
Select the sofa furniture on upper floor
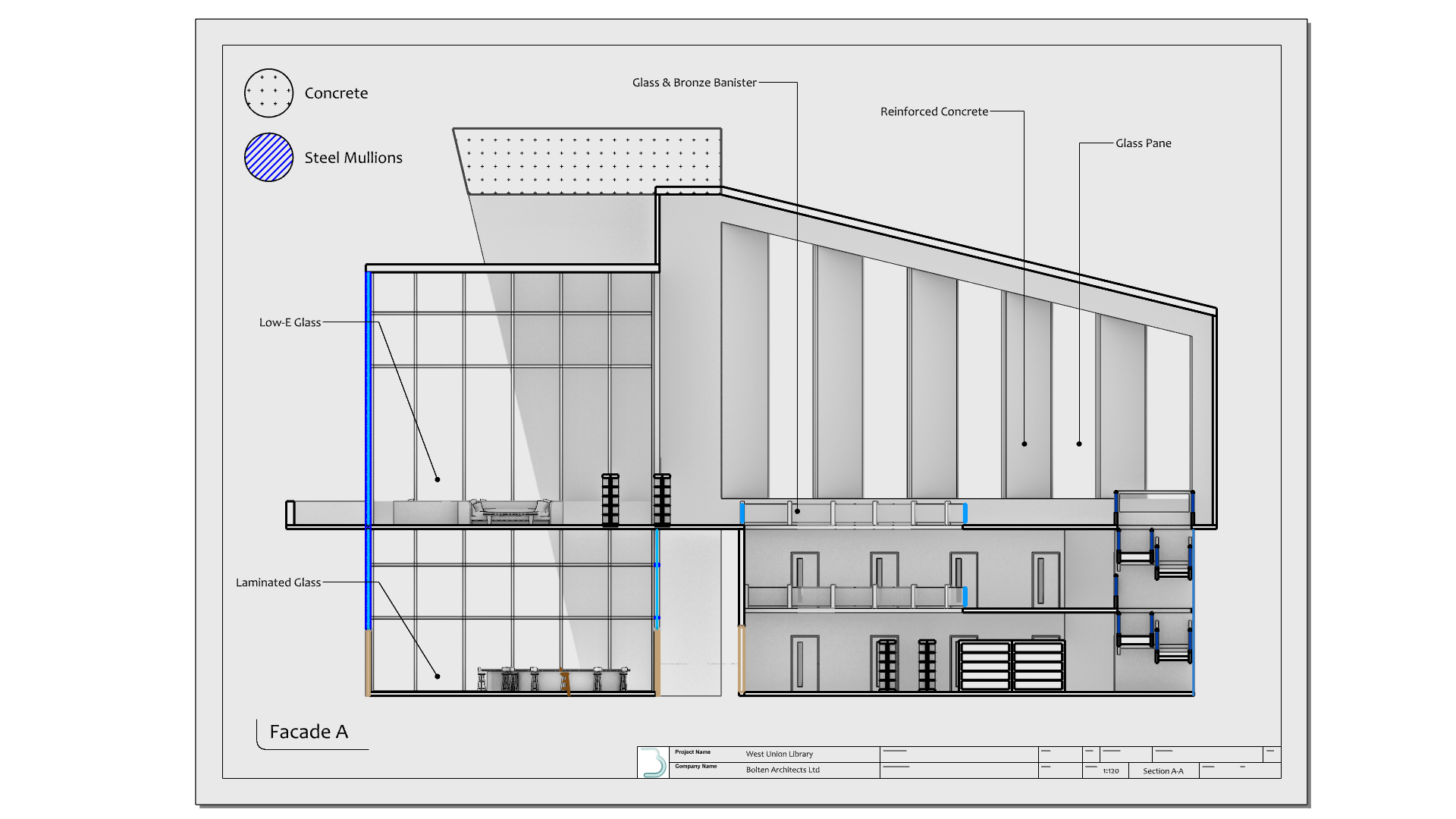tap(510, 511)
